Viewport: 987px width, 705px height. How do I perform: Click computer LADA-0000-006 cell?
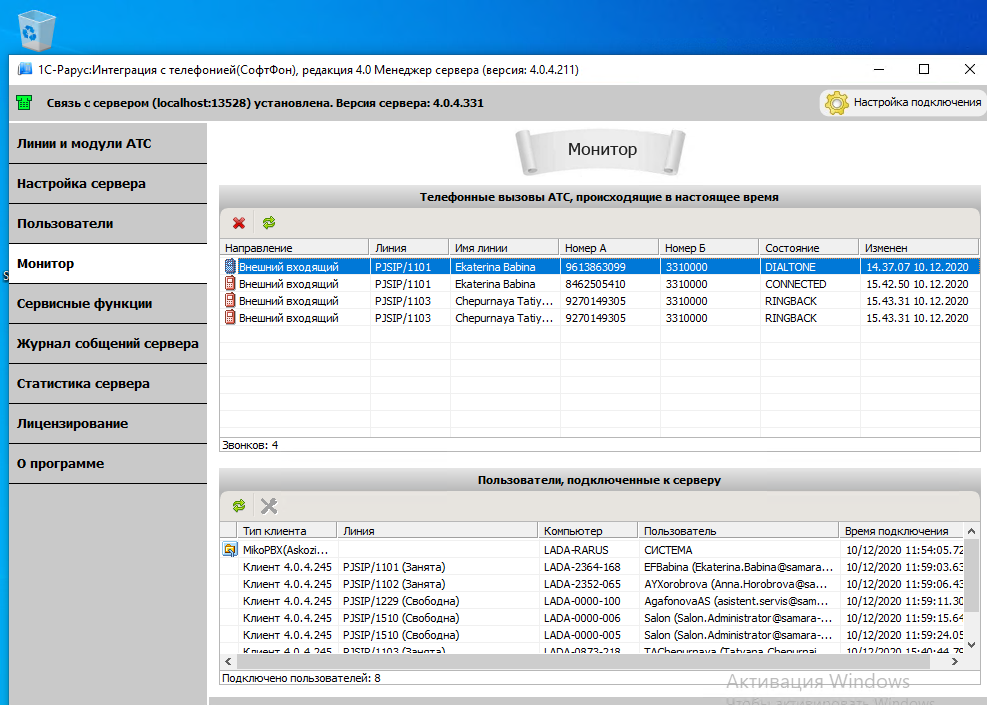tap(588, 618)
